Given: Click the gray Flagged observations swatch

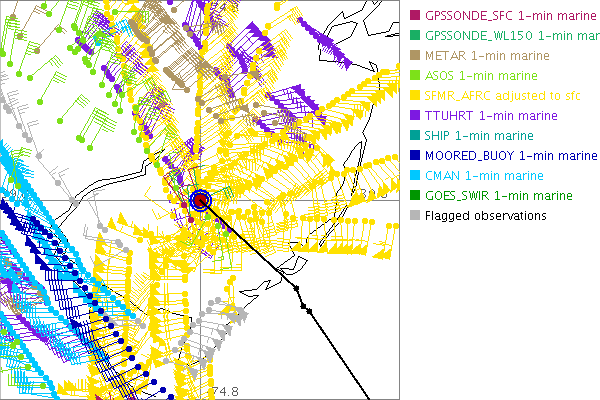Looking at the screenshot, I should [415, 215].
